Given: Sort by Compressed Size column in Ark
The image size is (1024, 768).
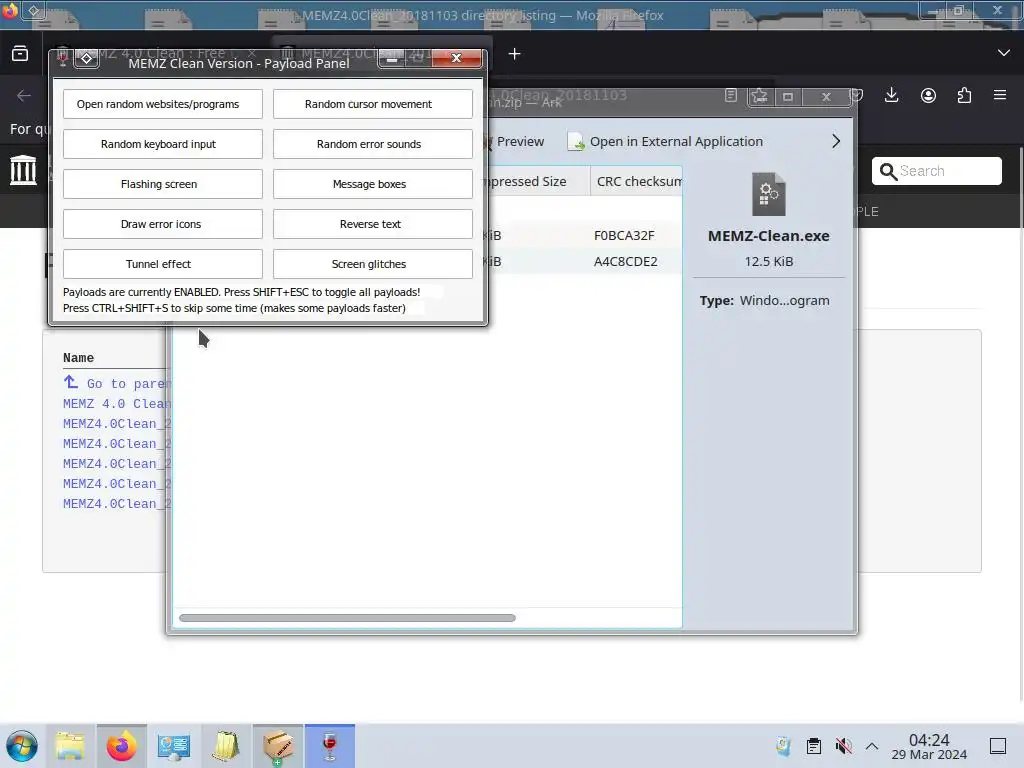Looking at the screenshot, I should tap(539, 182).
